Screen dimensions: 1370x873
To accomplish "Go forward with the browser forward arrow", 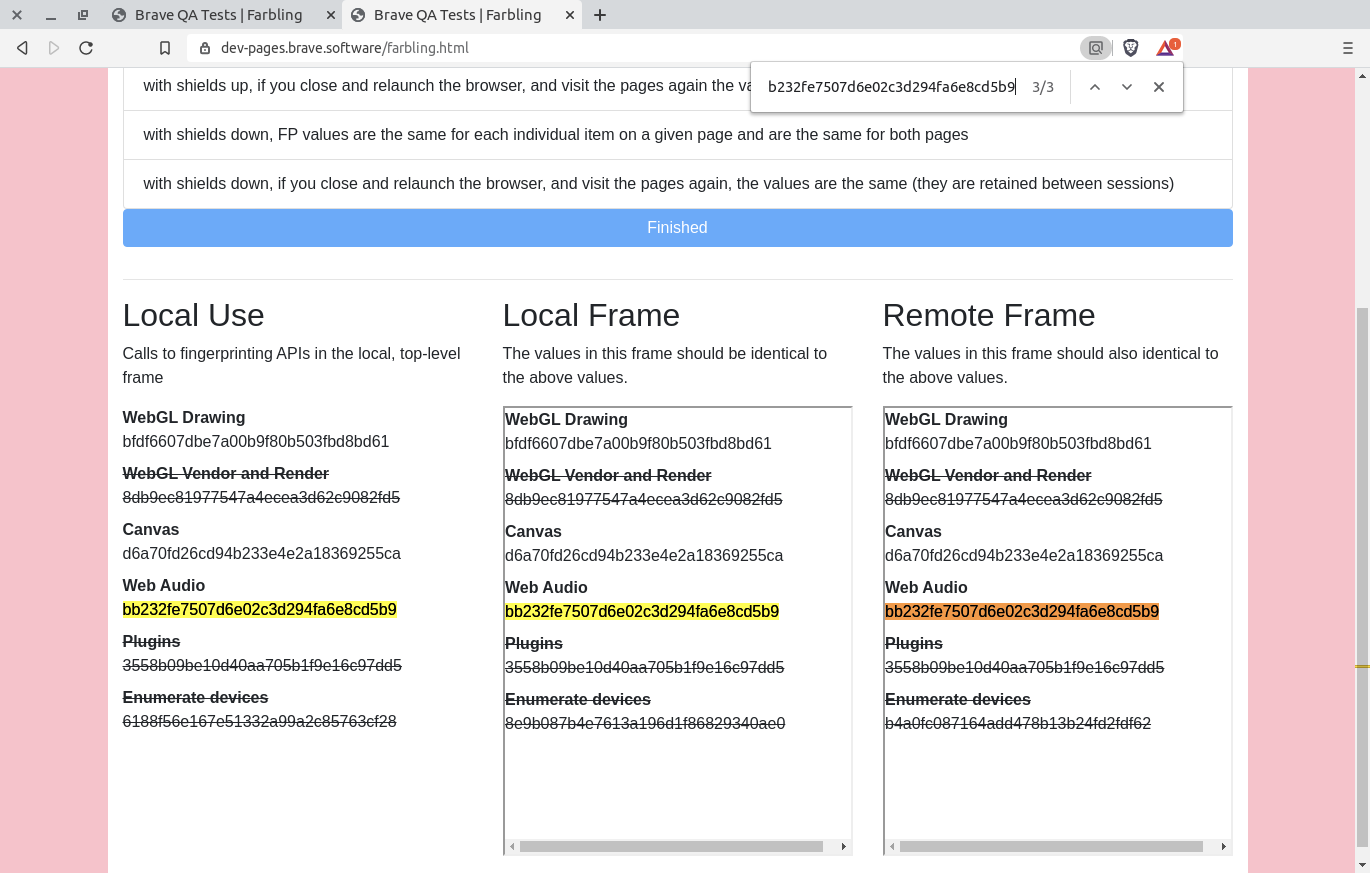I will (x=54, y=48).
